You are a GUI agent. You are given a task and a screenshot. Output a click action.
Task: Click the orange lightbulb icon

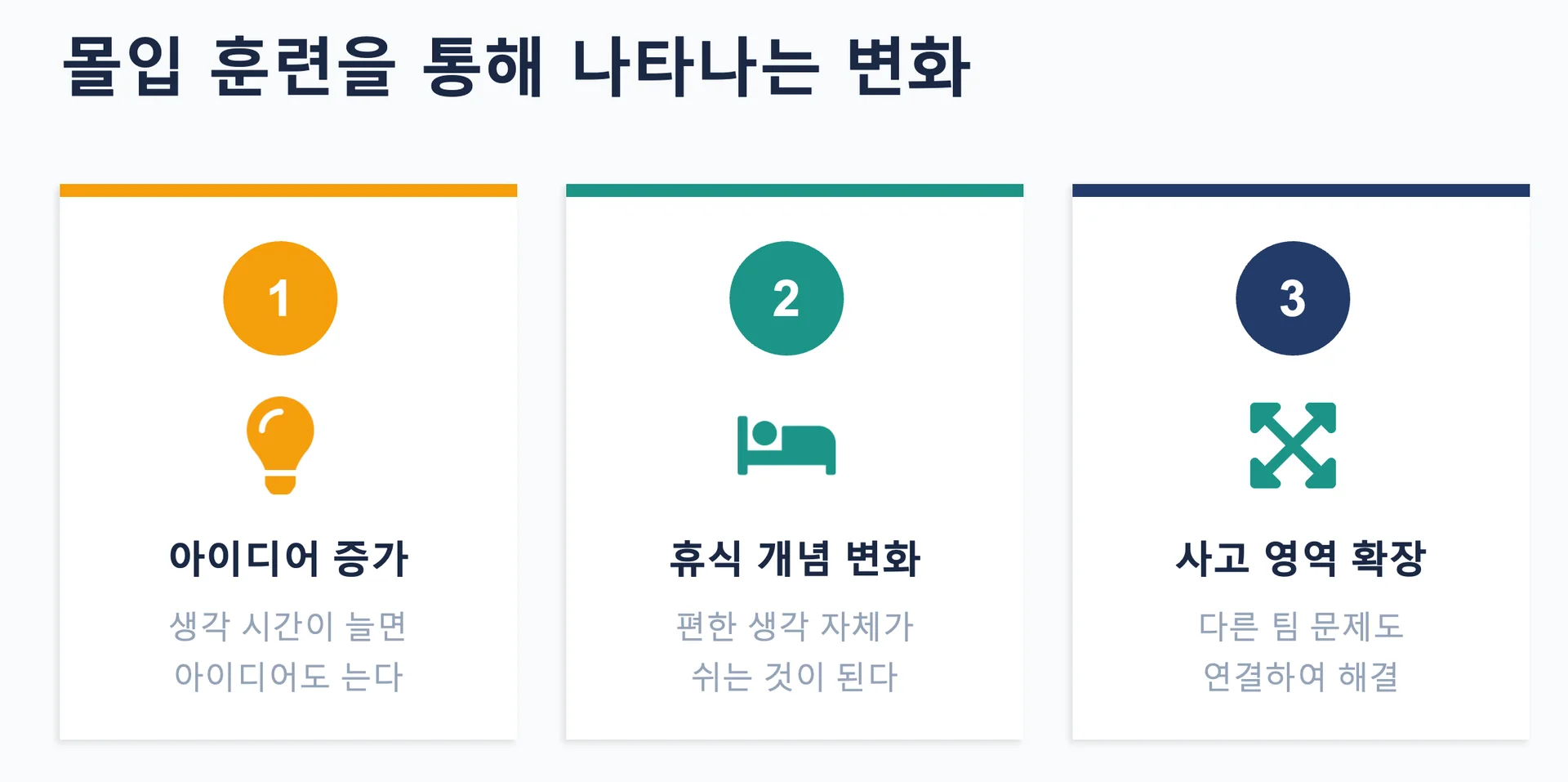coord(280,445)
